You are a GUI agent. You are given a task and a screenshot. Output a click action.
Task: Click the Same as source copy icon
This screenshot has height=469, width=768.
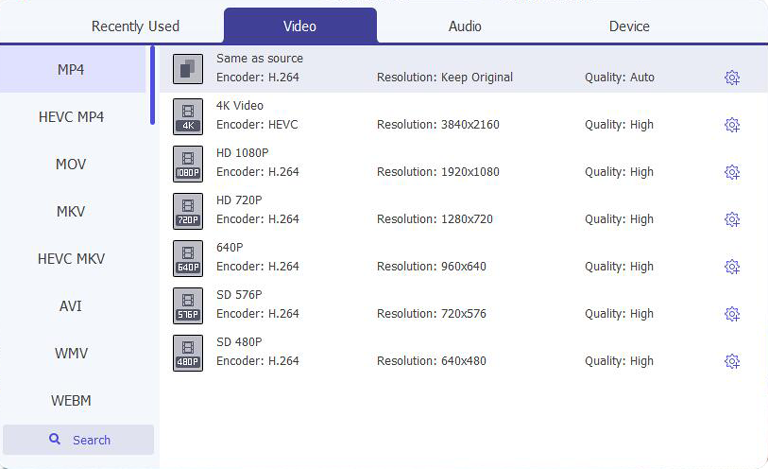(188, 69)
